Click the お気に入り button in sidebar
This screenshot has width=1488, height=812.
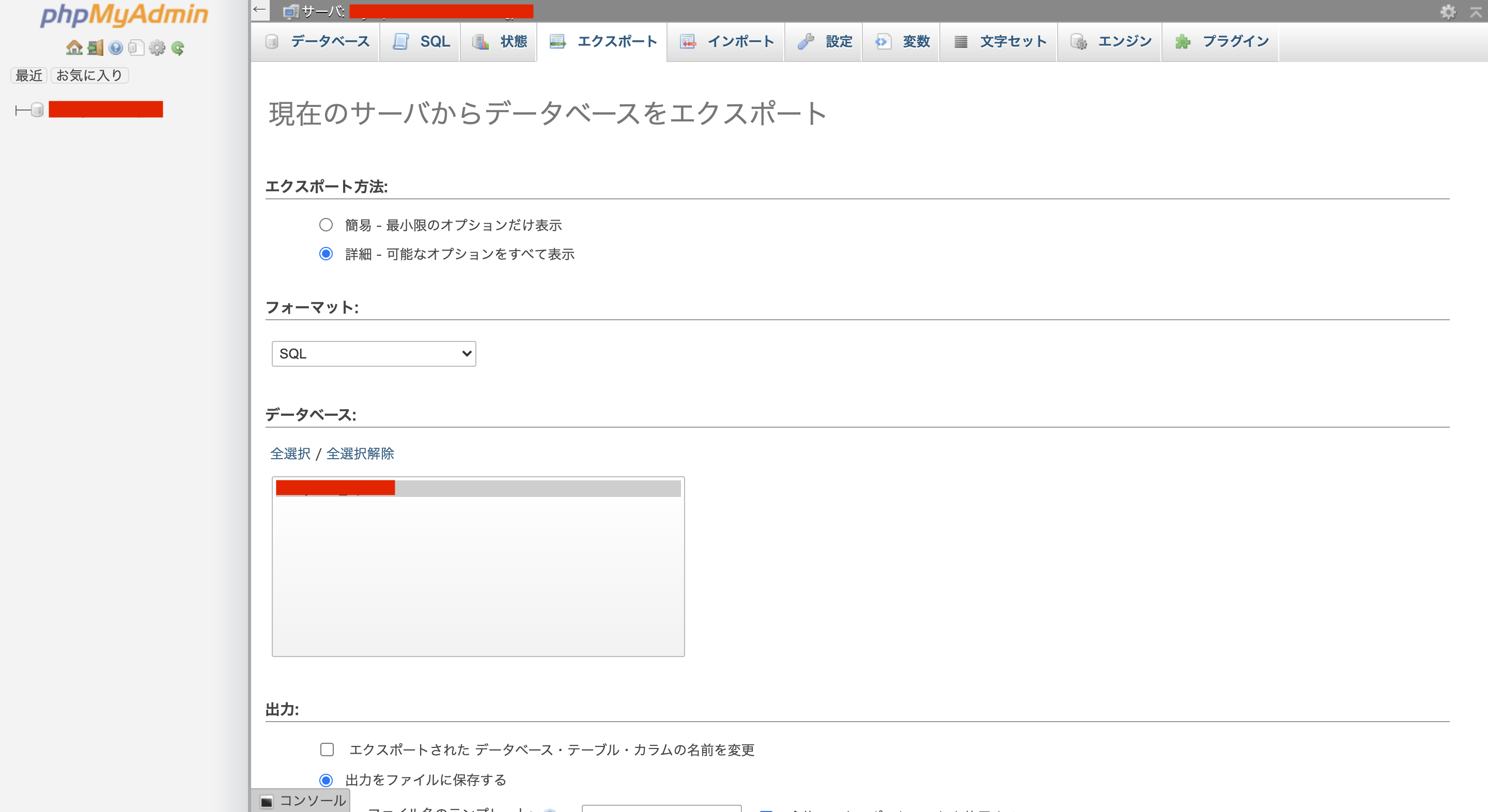point(89,74)
